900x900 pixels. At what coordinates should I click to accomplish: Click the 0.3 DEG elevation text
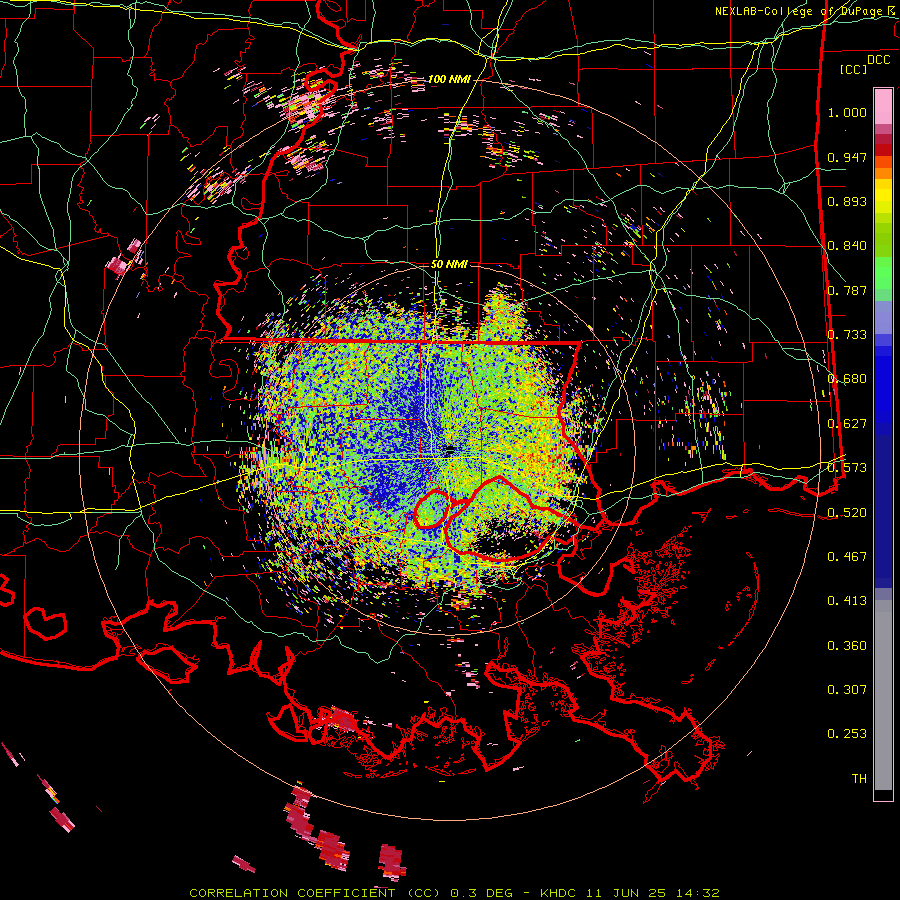coord(483,893)
